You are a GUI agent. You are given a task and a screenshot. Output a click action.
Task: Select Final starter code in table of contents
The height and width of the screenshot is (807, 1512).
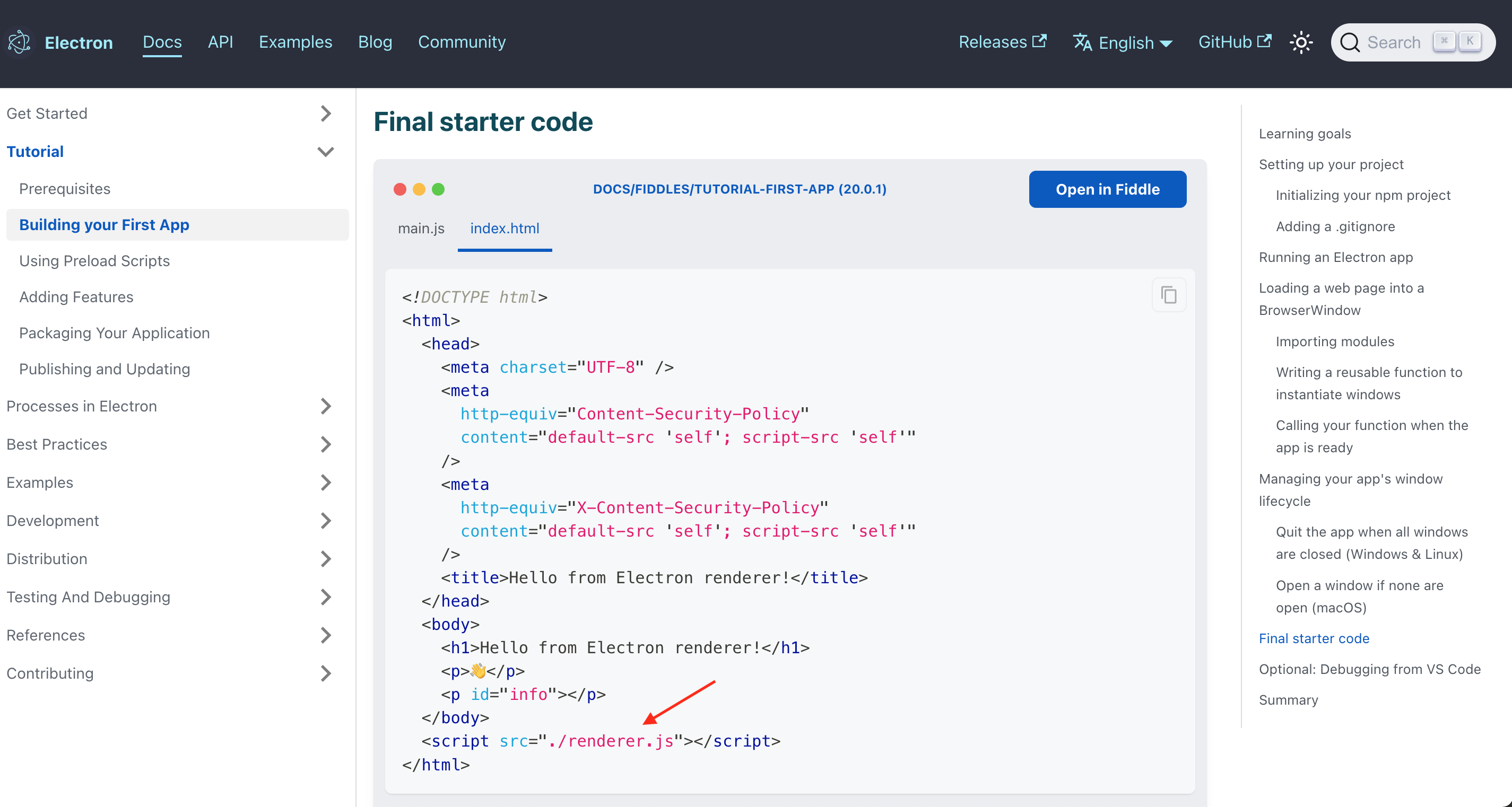point(1314,638)
